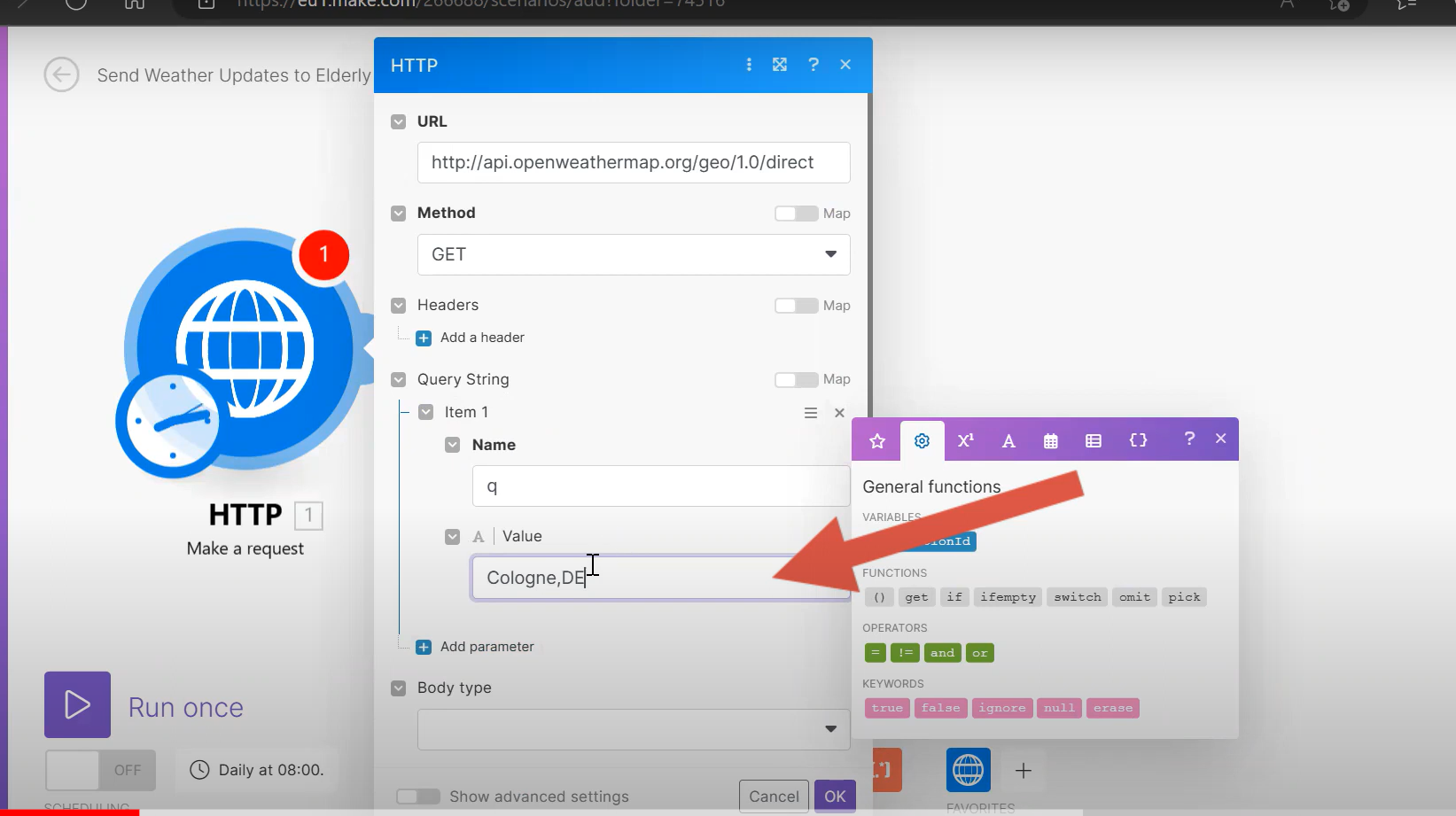
Task: Click the URL input field
Action: click(x=634, y=162)
